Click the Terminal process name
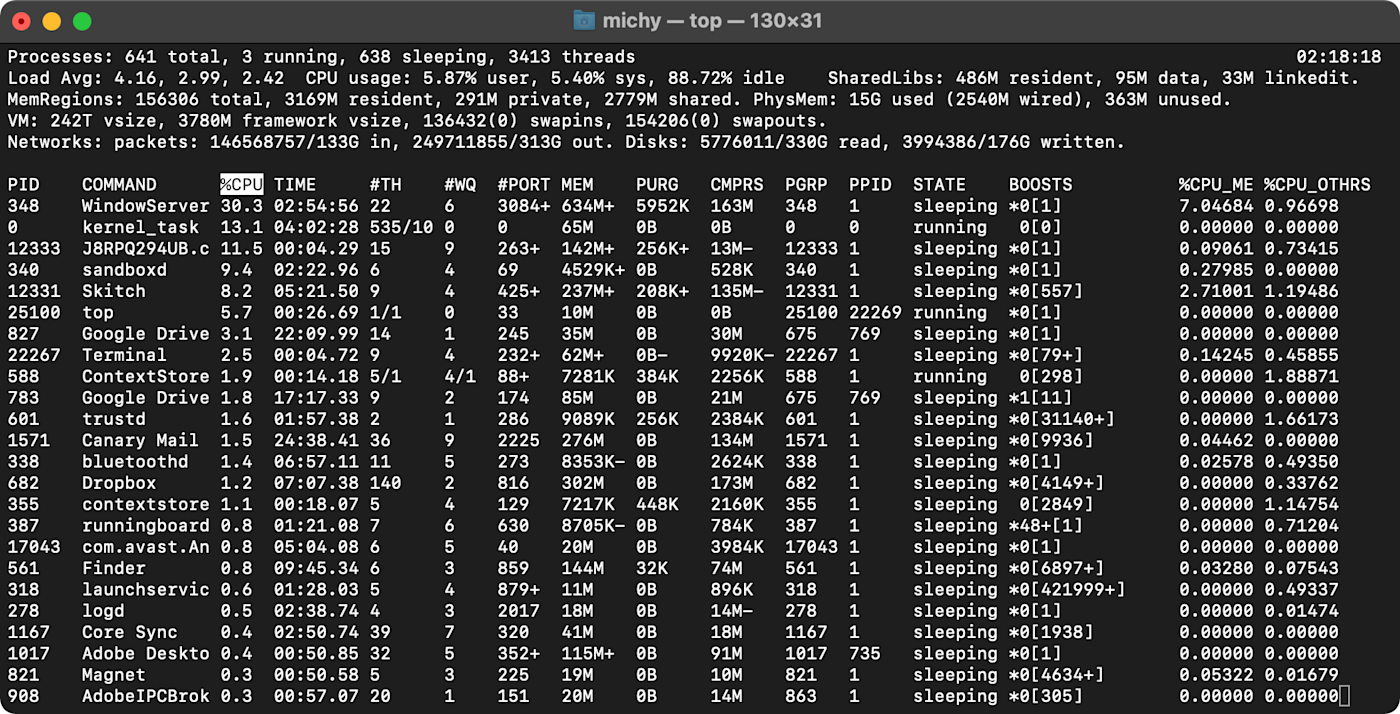 124,355
